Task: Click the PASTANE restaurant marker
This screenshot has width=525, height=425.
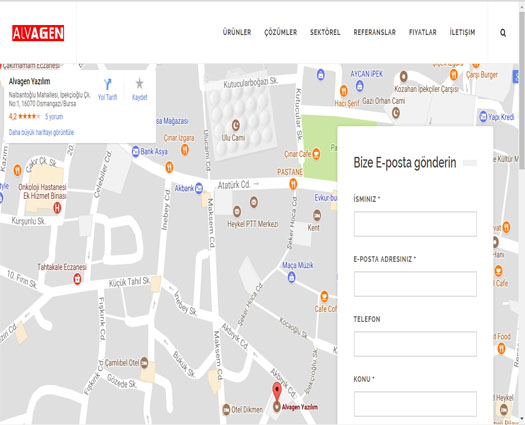Action: coord(293,184)
